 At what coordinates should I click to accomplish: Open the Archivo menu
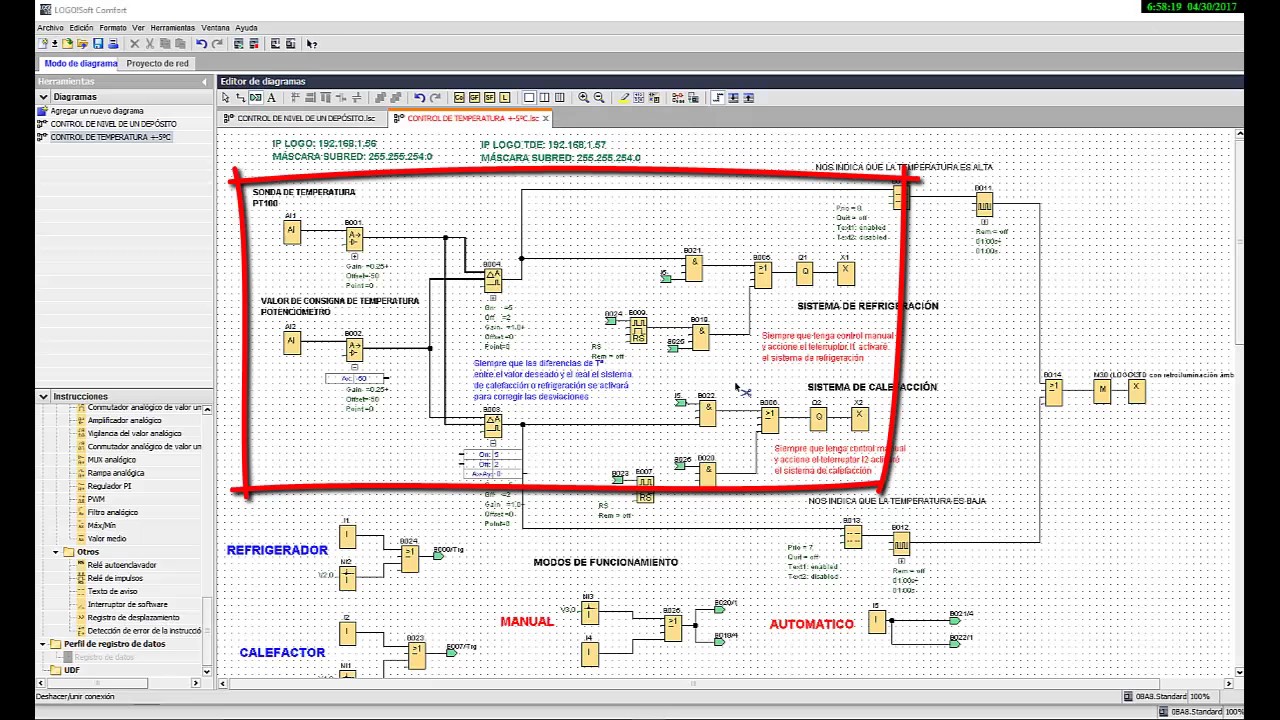click(x=50, y=28)
